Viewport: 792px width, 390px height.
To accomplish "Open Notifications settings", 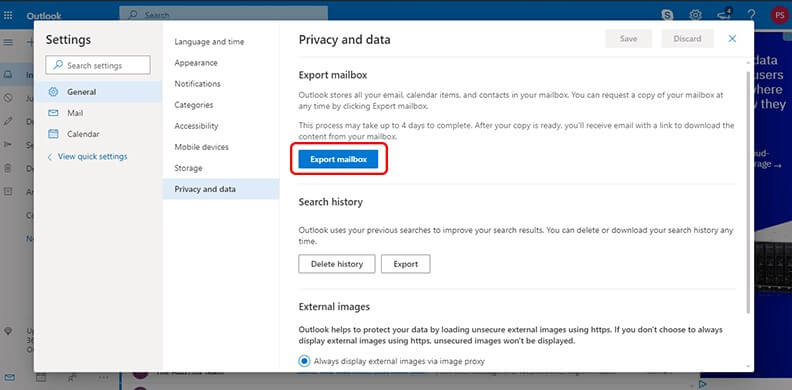I will pyautogui.click(x=221, y=84).
